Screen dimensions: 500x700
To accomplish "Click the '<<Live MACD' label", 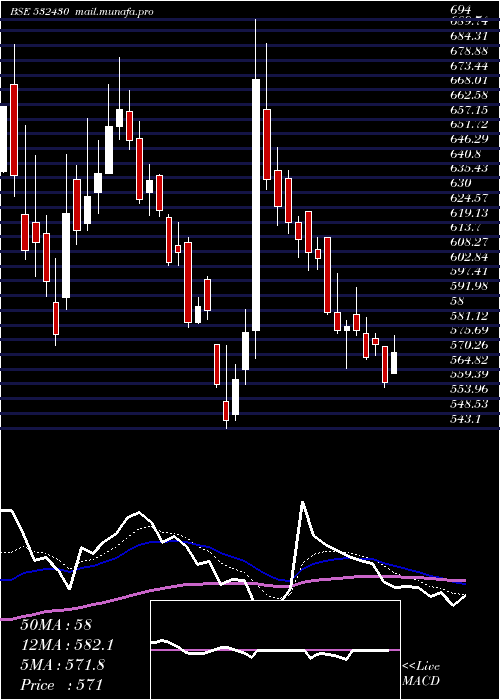I will click(421, 674).
